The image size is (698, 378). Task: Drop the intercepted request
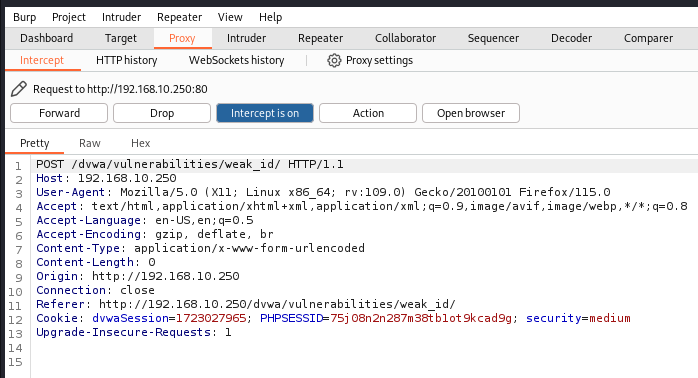[x=162, y=113]
